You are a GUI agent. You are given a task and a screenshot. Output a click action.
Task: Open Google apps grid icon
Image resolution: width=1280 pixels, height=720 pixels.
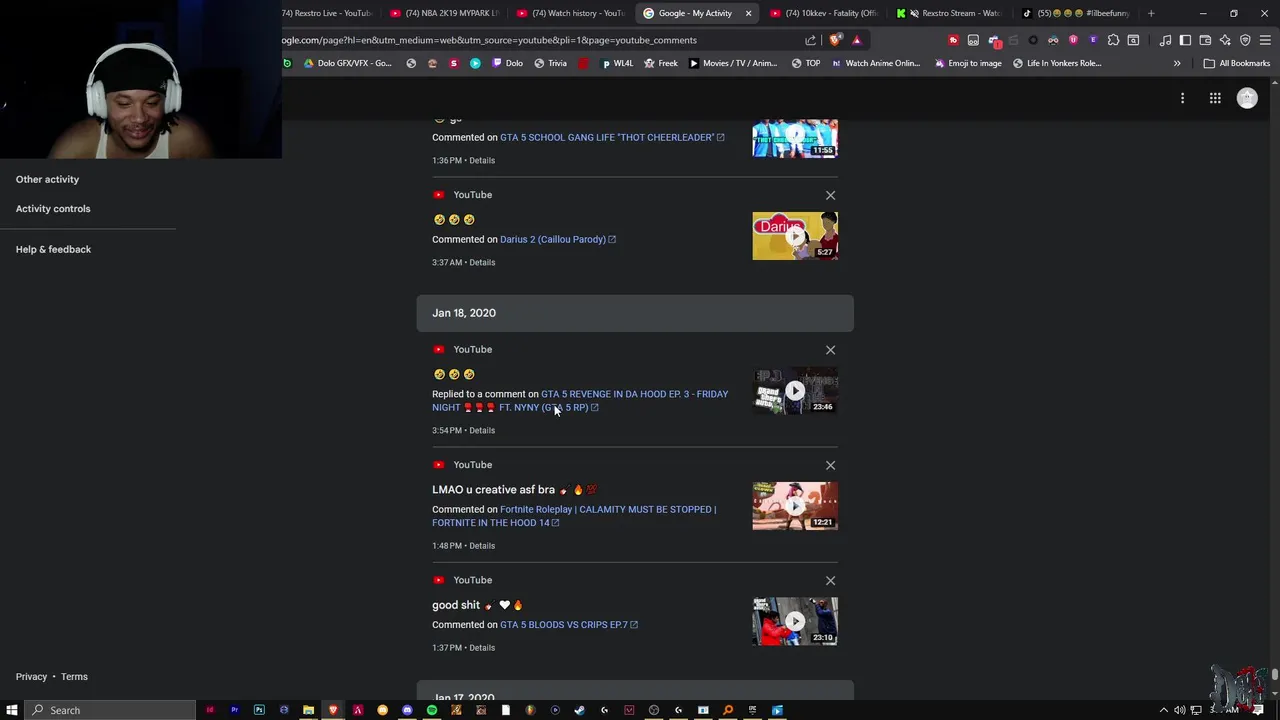tap(1215, 98)
